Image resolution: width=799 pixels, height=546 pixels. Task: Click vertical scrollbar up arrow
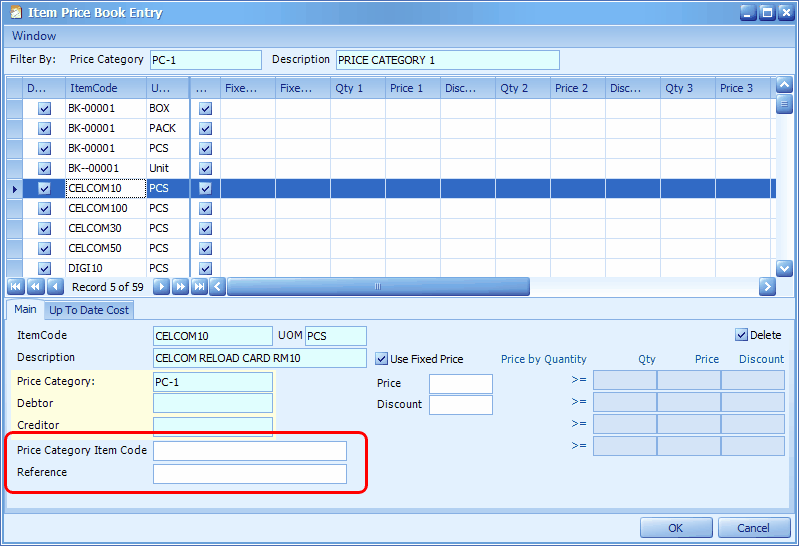(x=784, y=85)
